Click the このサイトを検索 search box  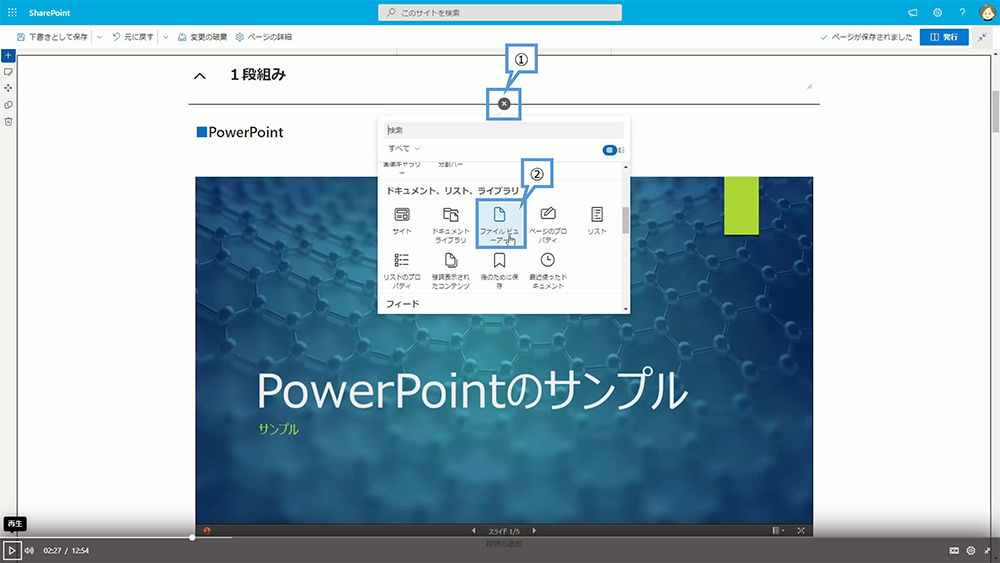pyautogui.click(x=500, y=12)
